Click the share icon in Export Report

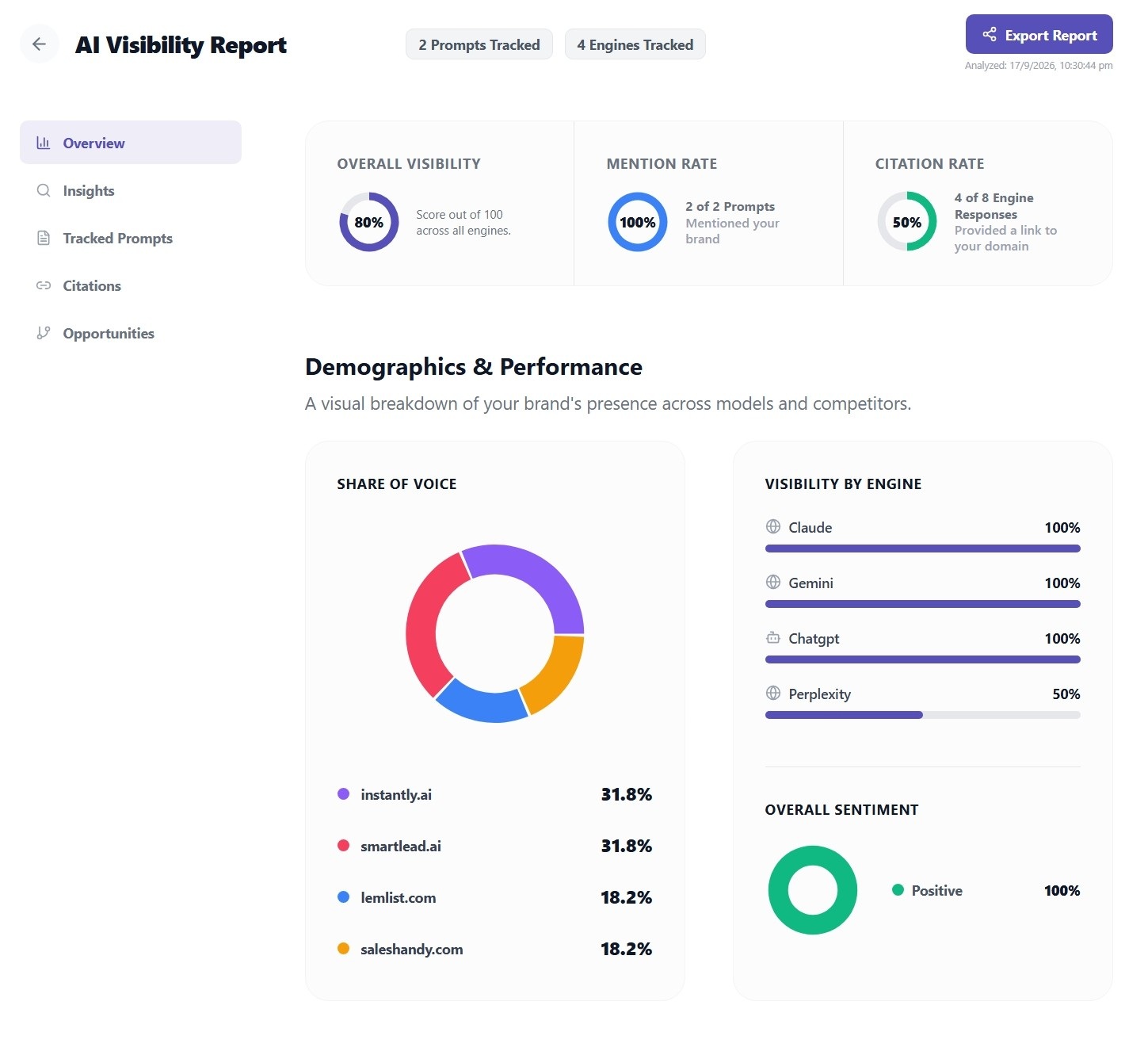(x=990, y=34)
